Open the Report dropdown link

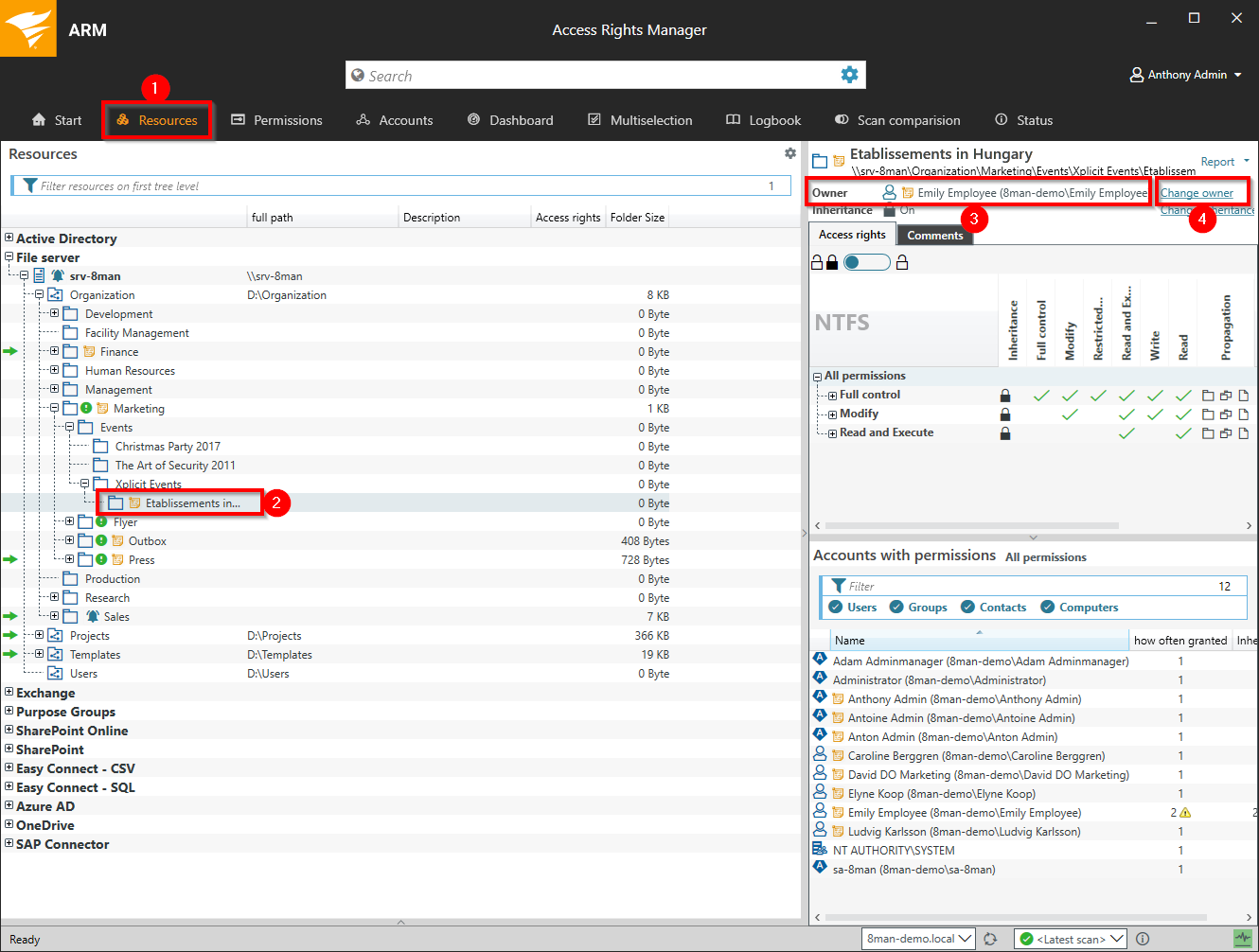(1224, 162)
